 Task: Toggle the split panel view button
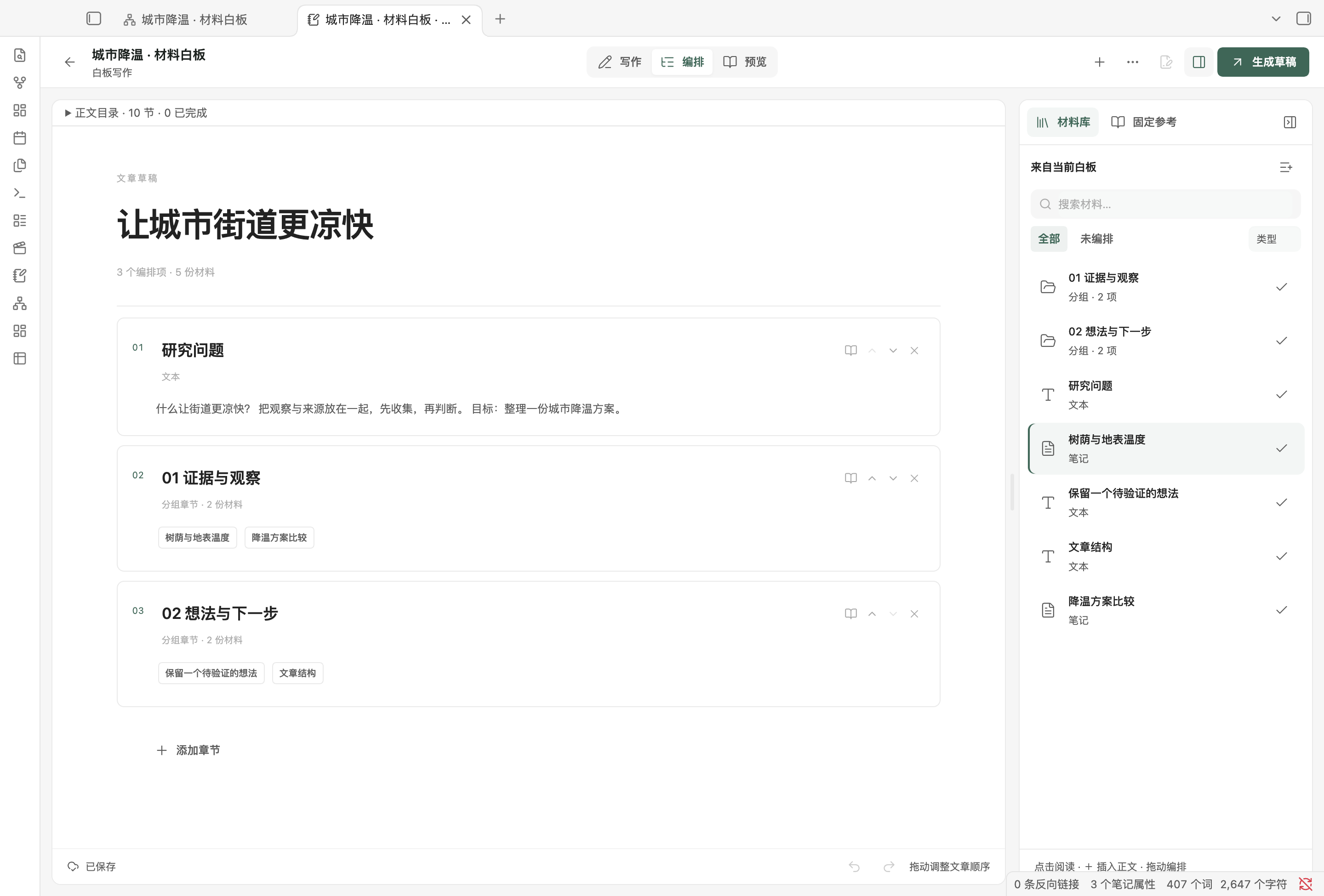1198,62
